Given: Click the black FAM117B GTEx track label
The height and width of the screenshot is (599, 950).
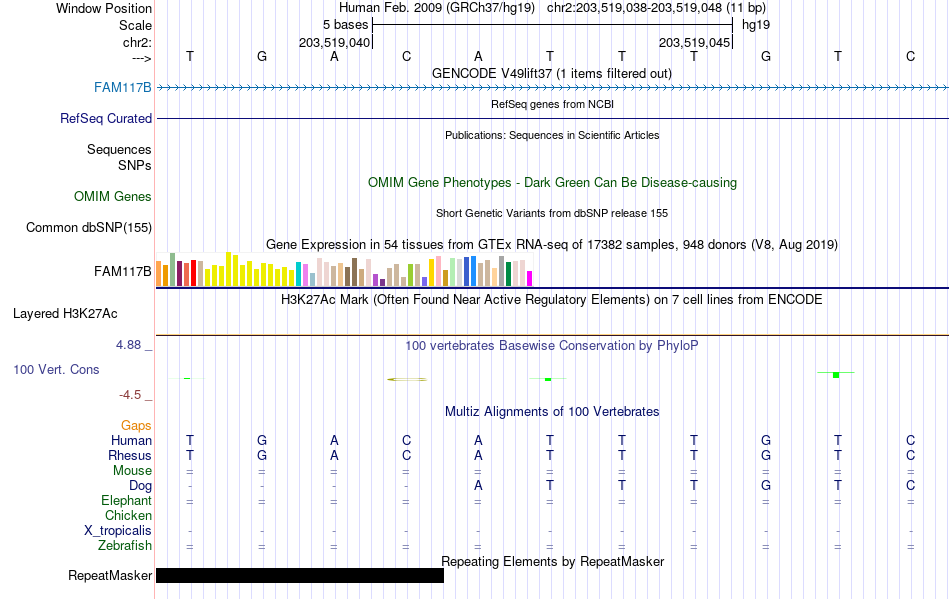Looking at the screenshot, I should (x=122, y=272).
